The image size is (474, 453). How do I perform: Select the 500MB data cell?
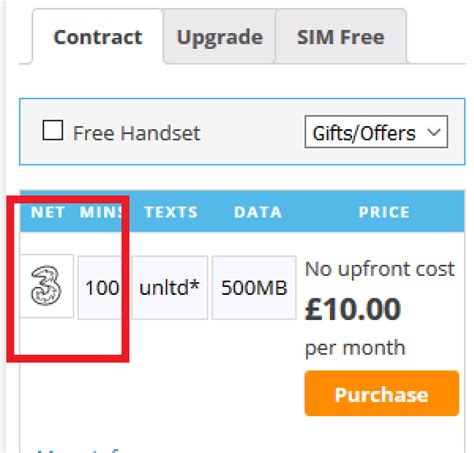coord(254,288)
